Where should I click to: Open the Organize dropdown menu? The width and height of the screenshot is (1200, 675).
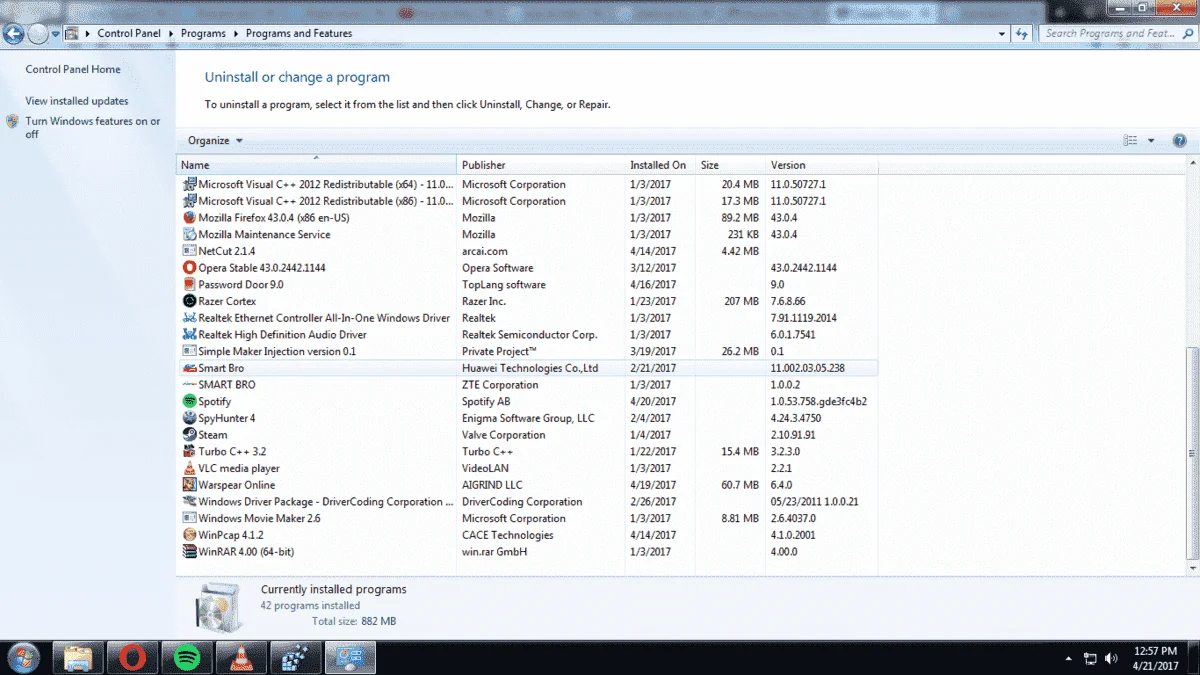tap(215, 141)
